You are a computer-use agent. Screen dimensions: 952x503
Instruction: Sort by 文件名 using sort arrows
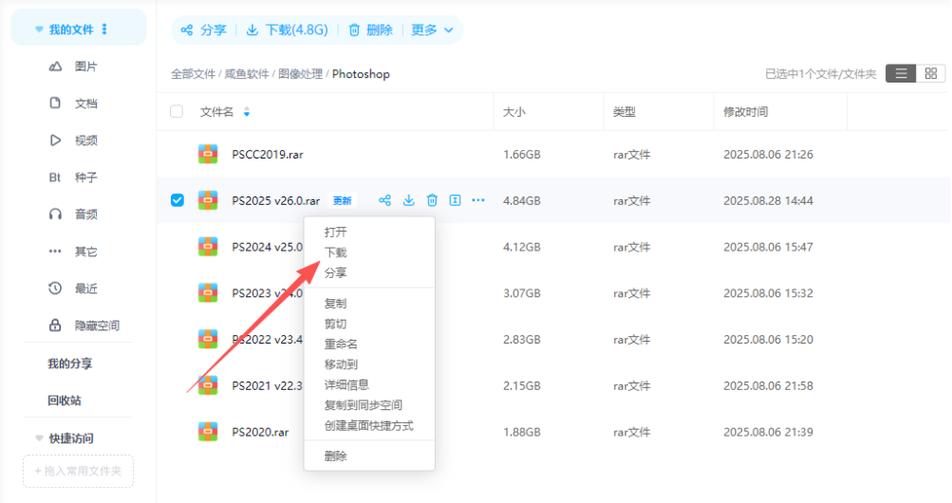(246, 112)
